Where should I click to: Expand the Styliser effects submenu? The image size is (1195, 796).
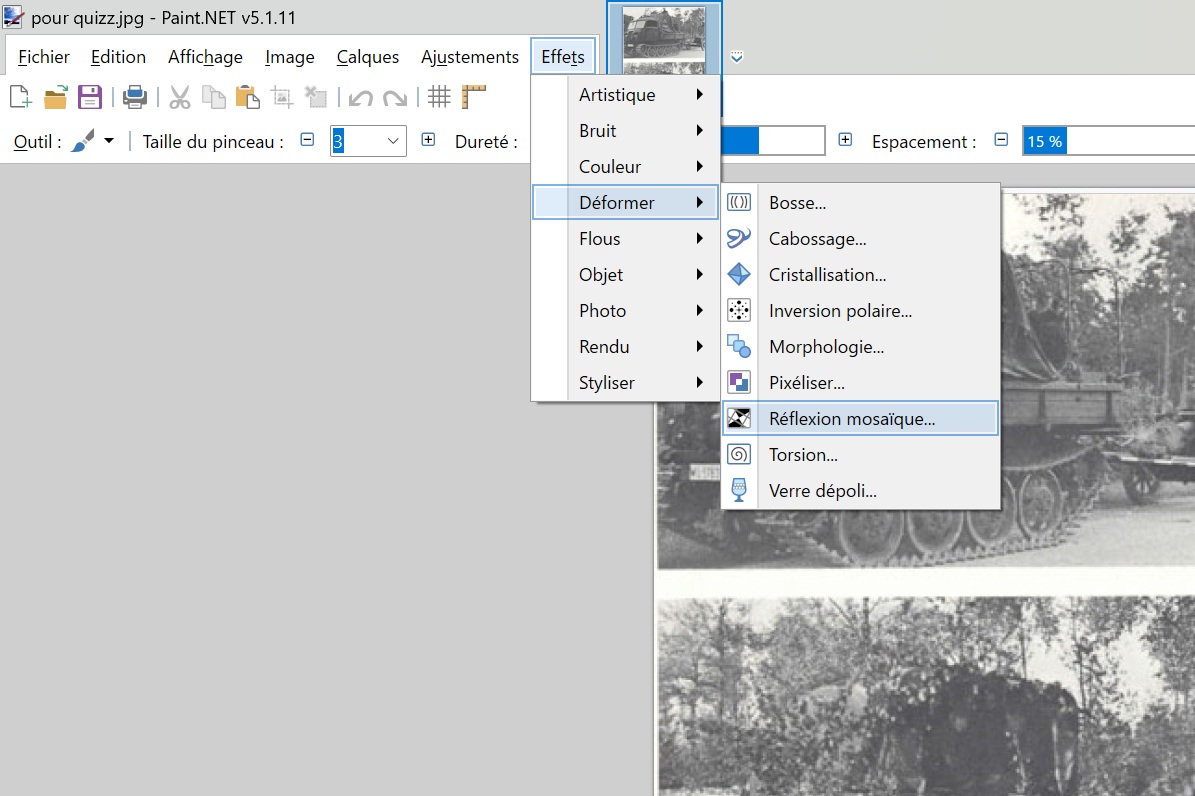[625, 383]
